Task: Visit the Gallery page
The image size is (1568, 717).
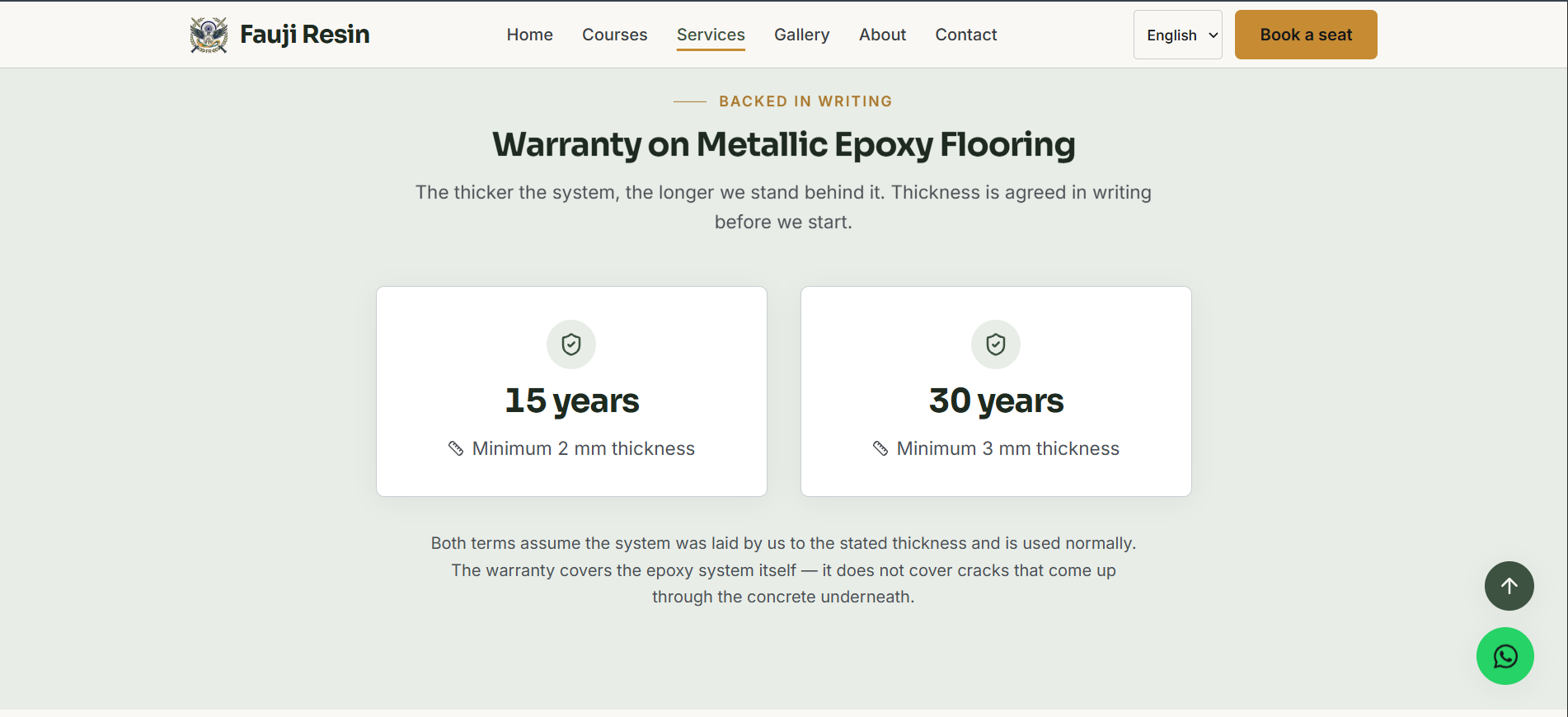Action: 802,35
